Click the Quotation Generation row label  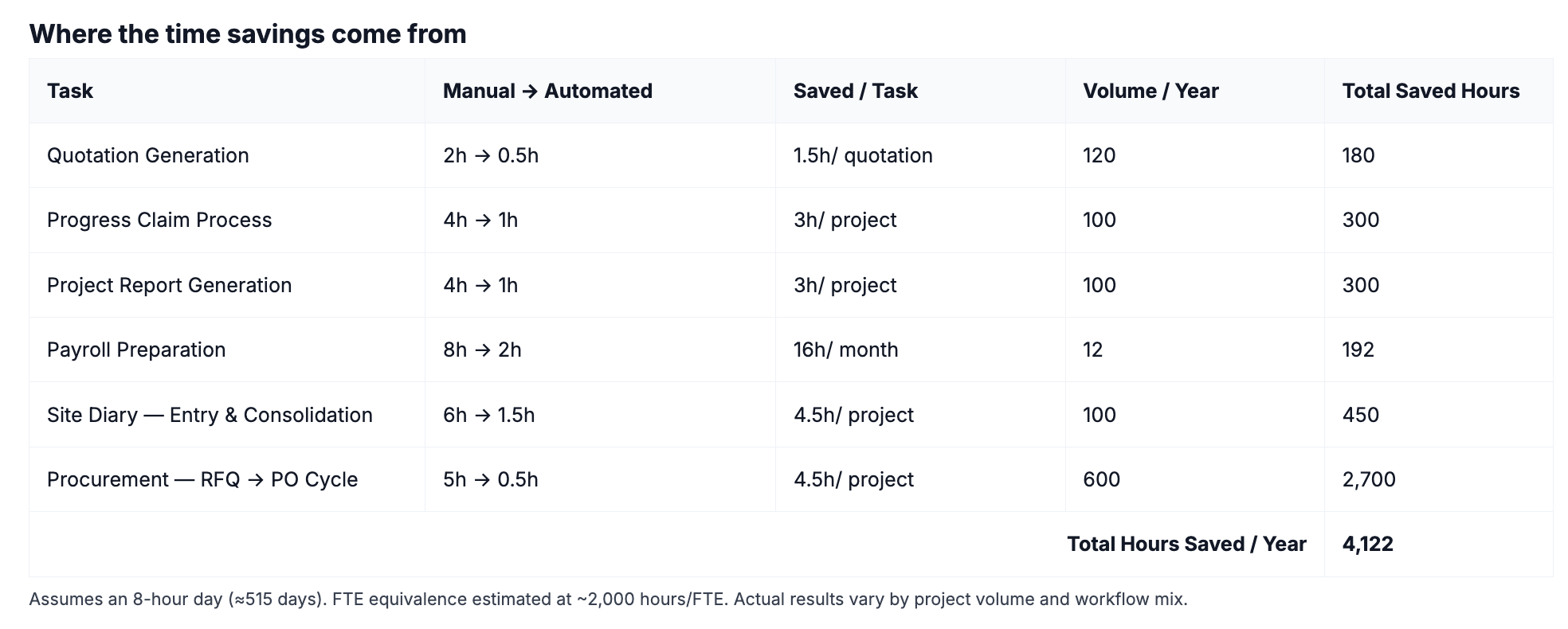[x=148, y=155]
